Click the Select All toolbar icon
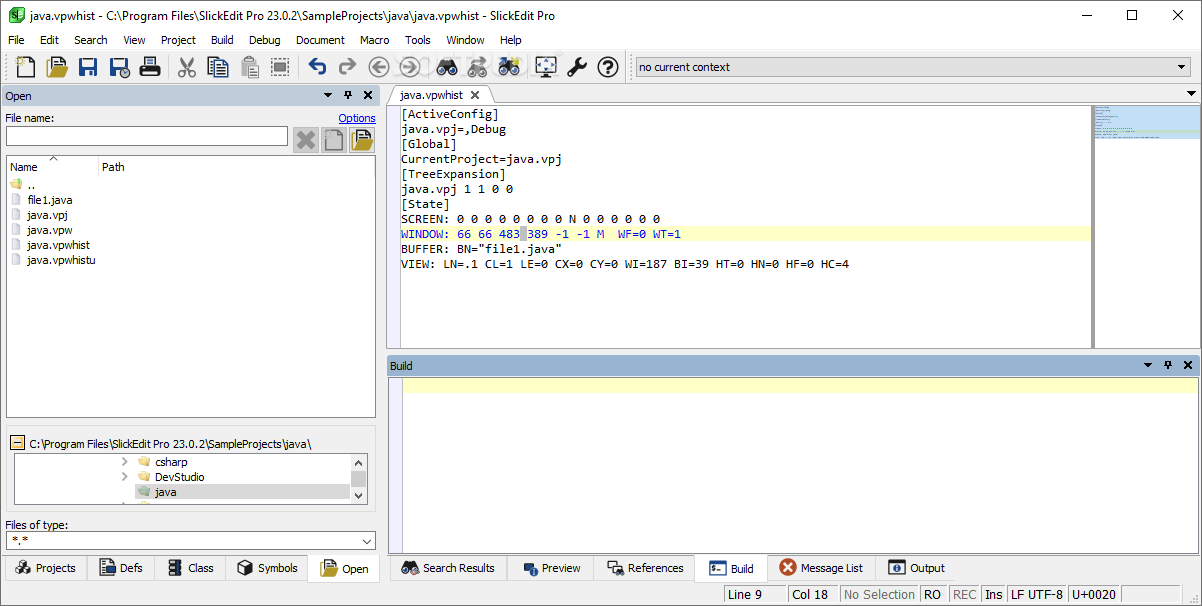 tap(280, 67)
